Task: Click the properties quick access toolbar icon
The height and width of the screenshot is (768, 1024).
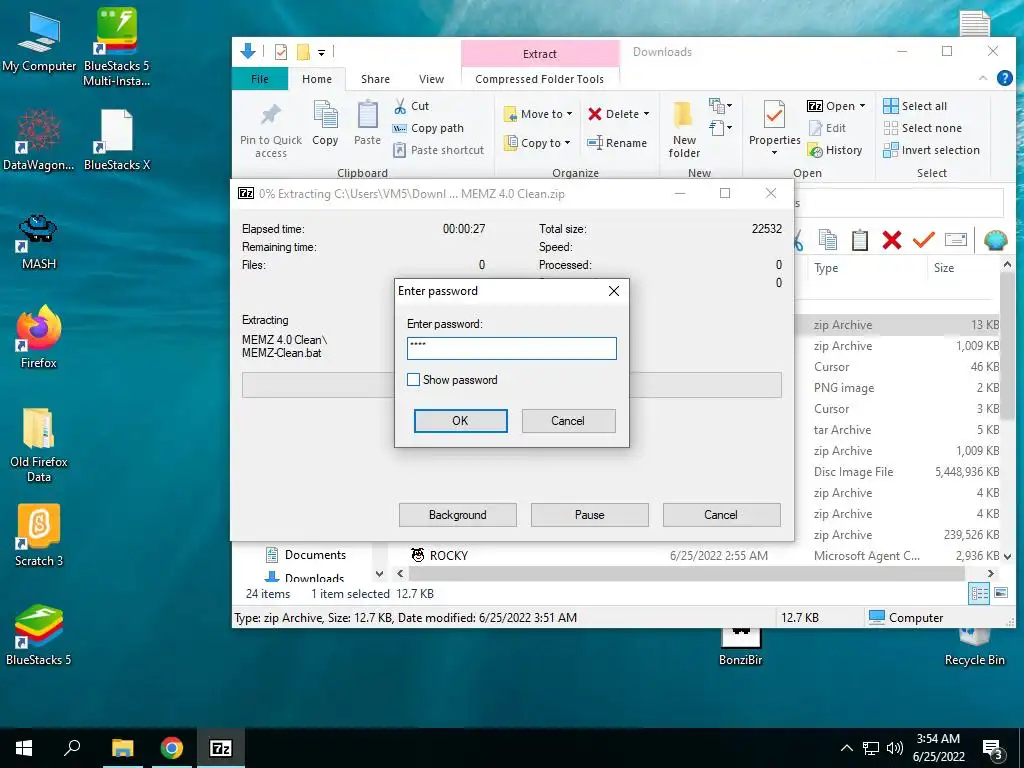Action: (281, 52)
